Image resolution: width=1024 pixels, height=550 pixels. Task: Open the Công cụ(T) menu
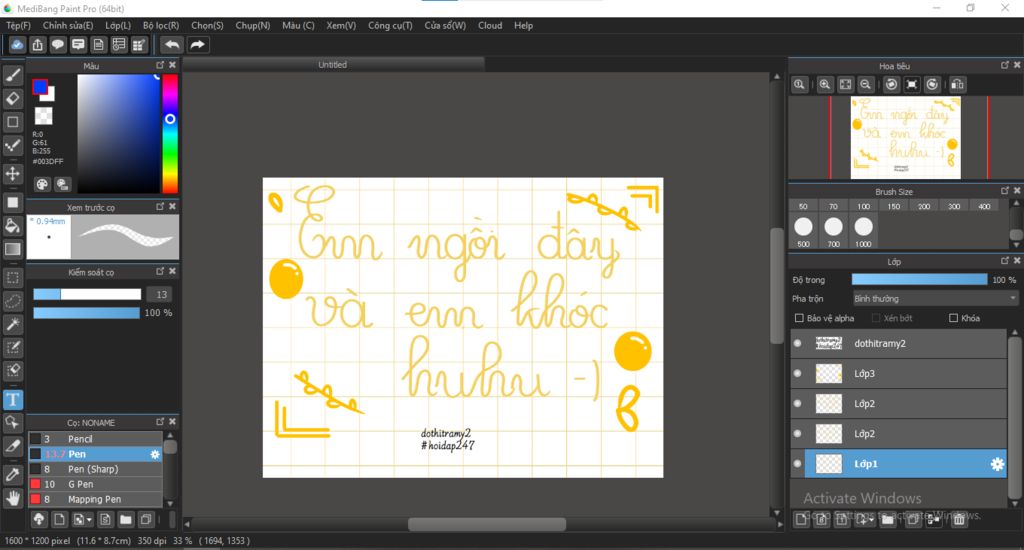390,25
